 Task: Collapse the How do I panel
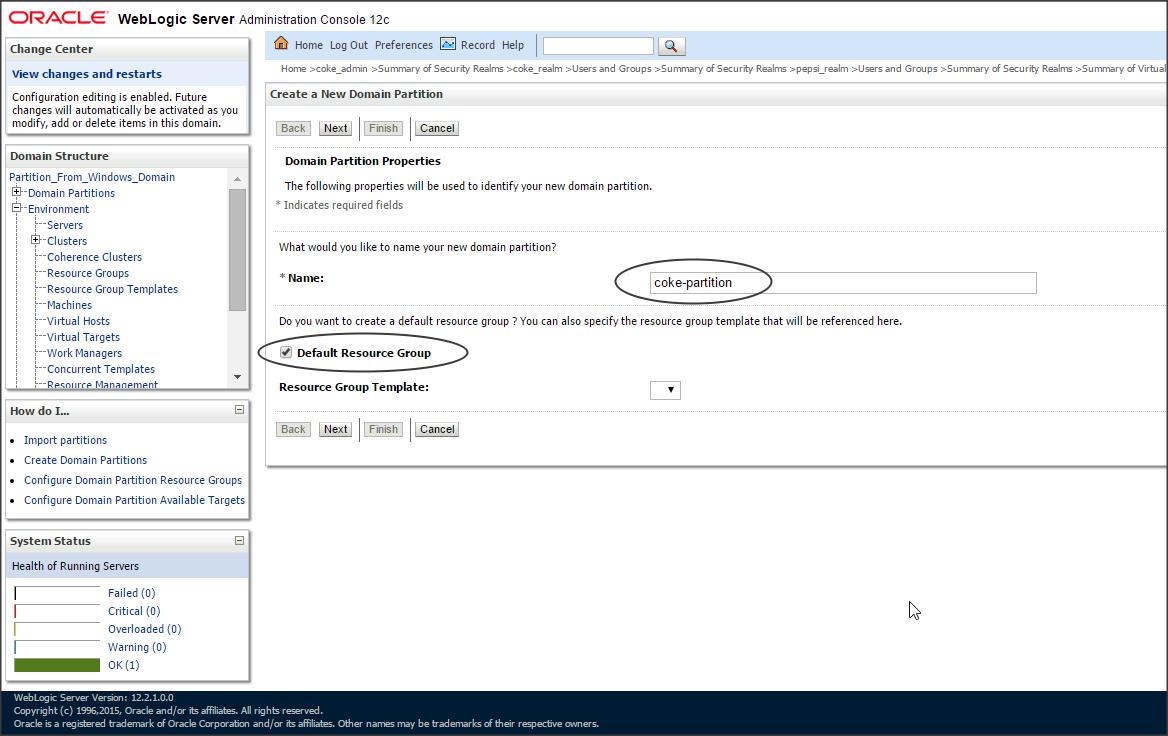click(x=239, y=410)
